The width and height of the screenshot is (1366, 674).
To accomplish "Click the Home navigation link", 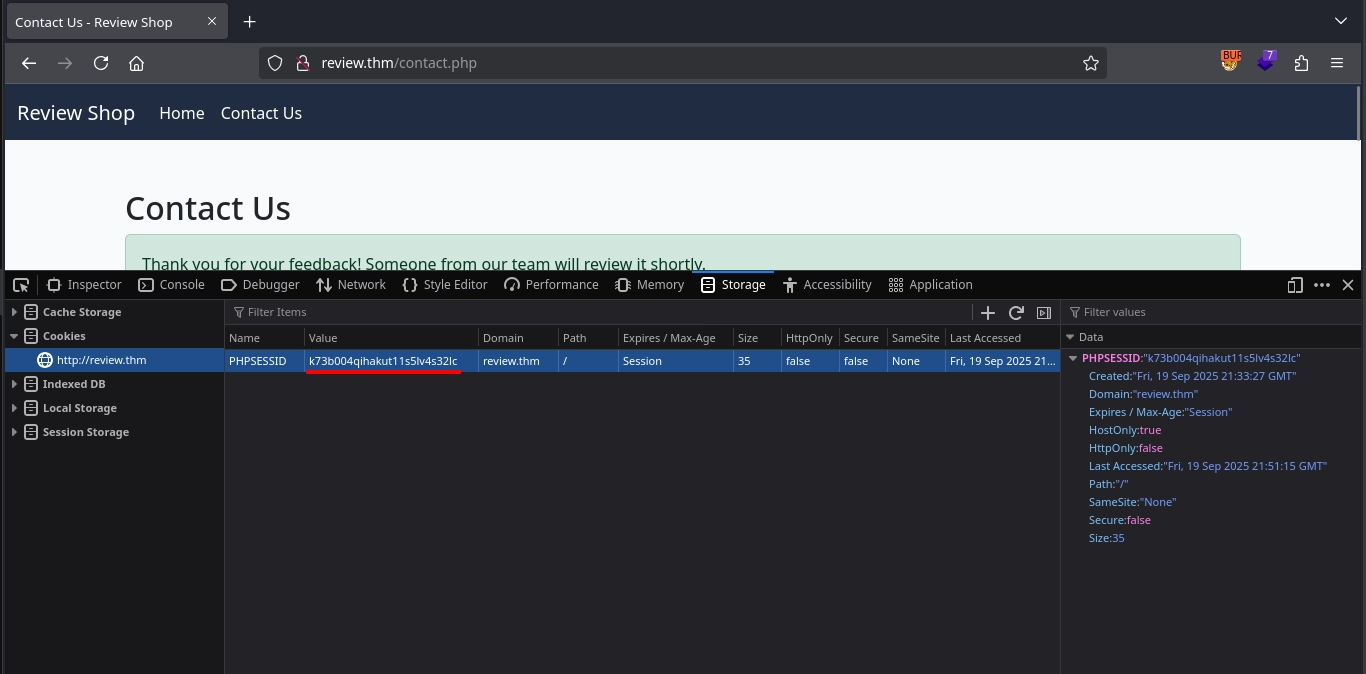I will tap(182, 113).
